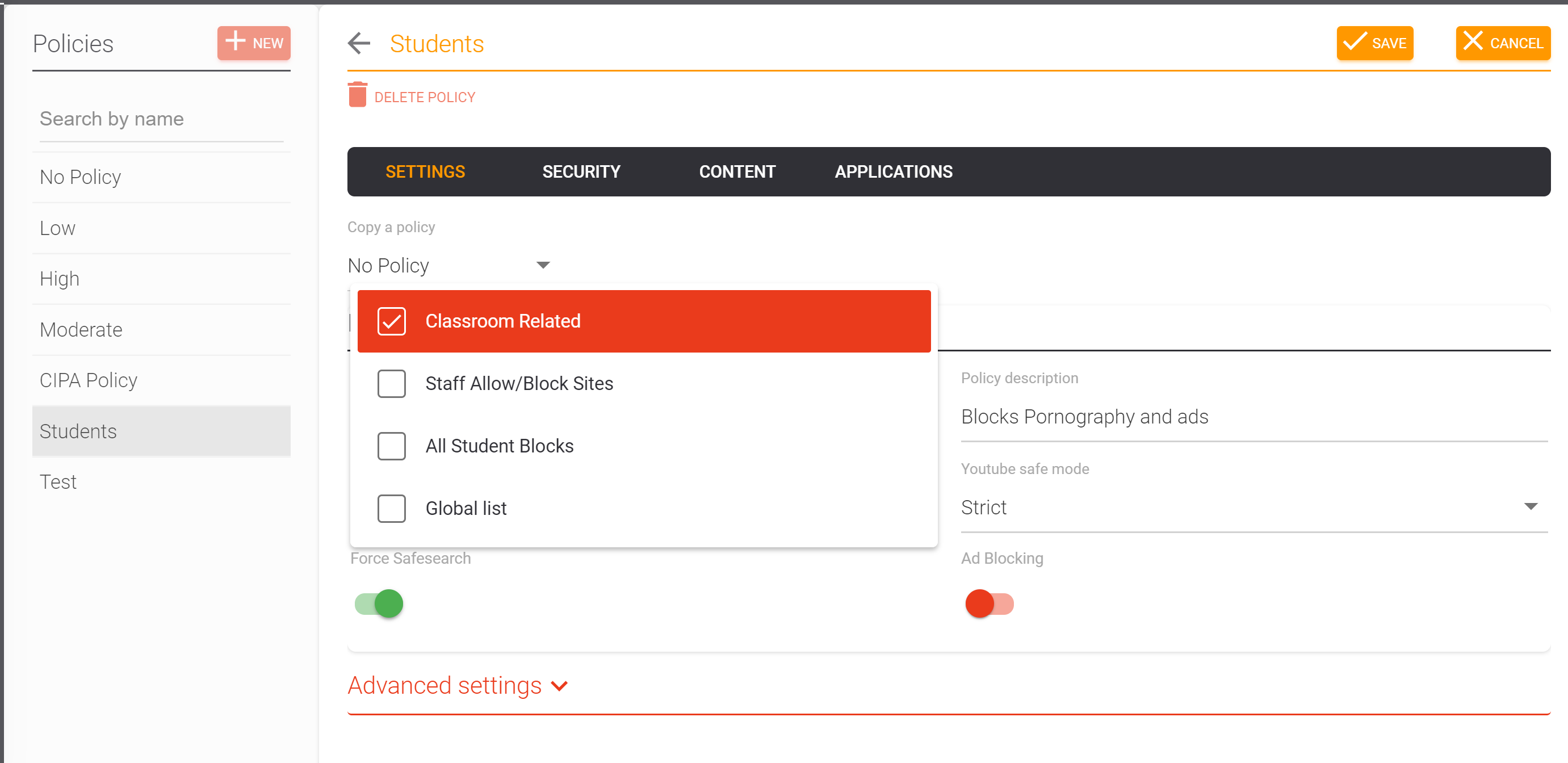
Task: Select the CIPA Policy in the list
Action: [88, 380]
